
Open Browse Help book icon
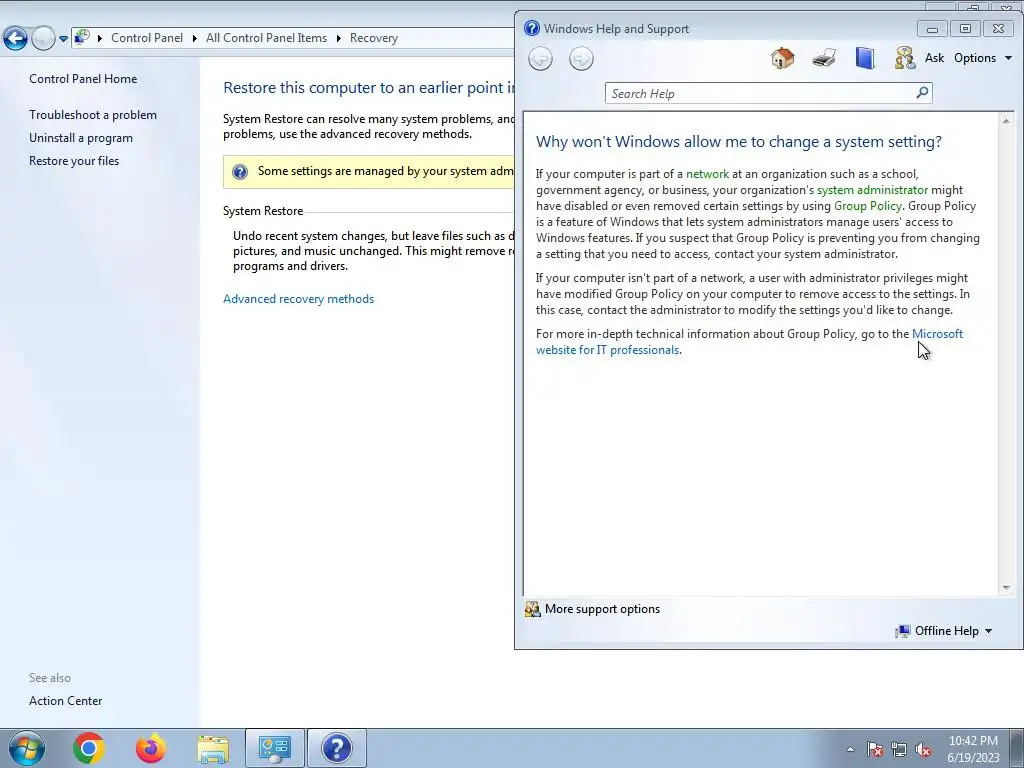865,58
